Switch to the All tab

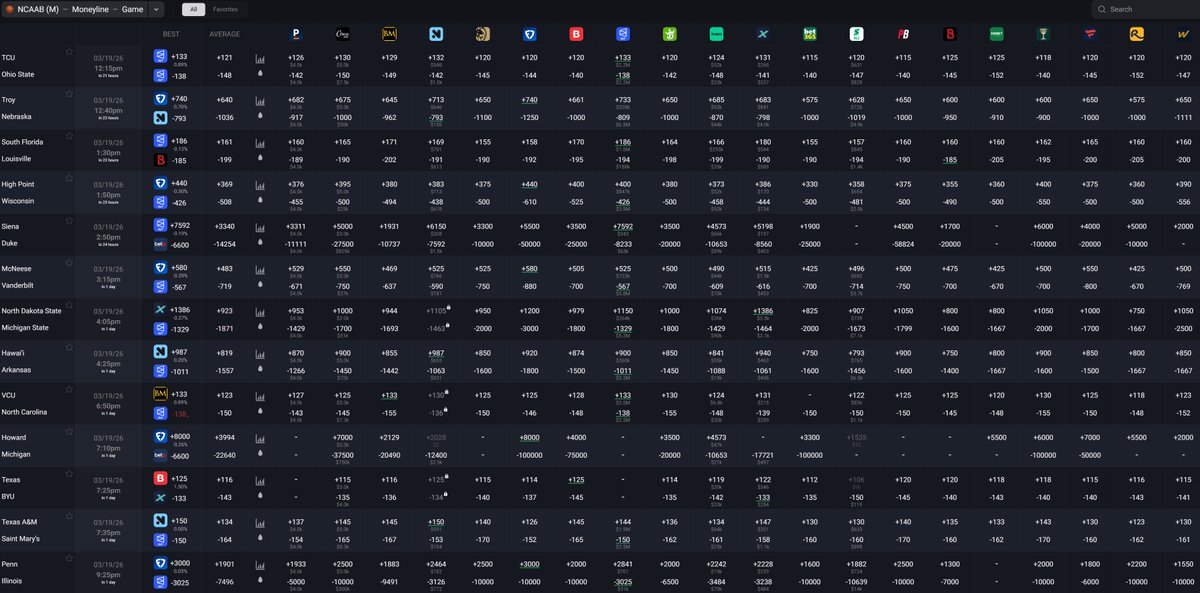click(x=194, y=9)
